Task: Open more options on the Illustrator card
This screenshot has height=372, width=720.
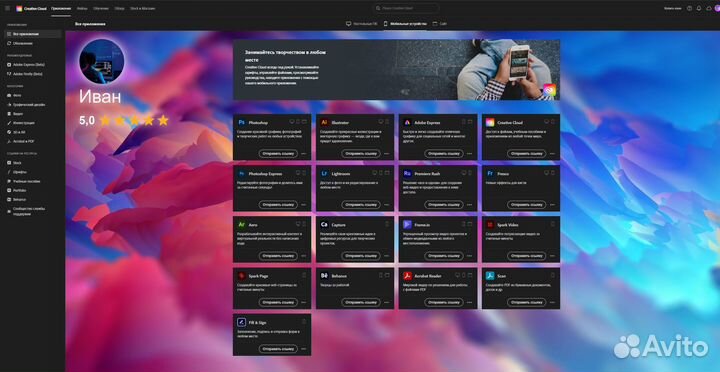Action: tap(386, 153)
